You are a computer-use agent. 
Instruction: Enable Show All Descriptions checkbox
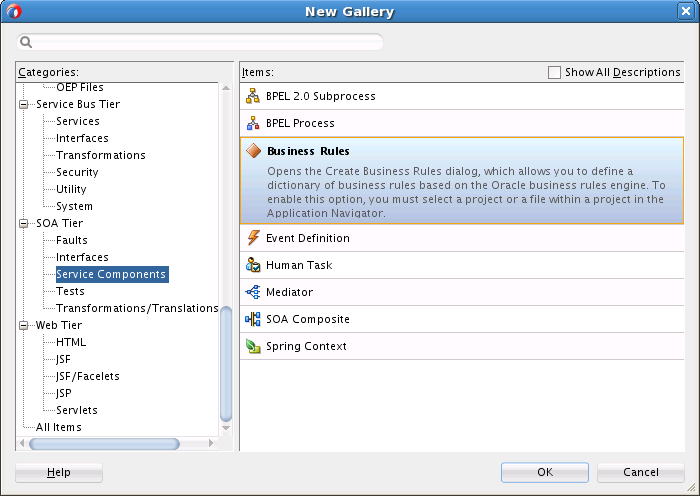pyautogui.click(x=554, y=72)
